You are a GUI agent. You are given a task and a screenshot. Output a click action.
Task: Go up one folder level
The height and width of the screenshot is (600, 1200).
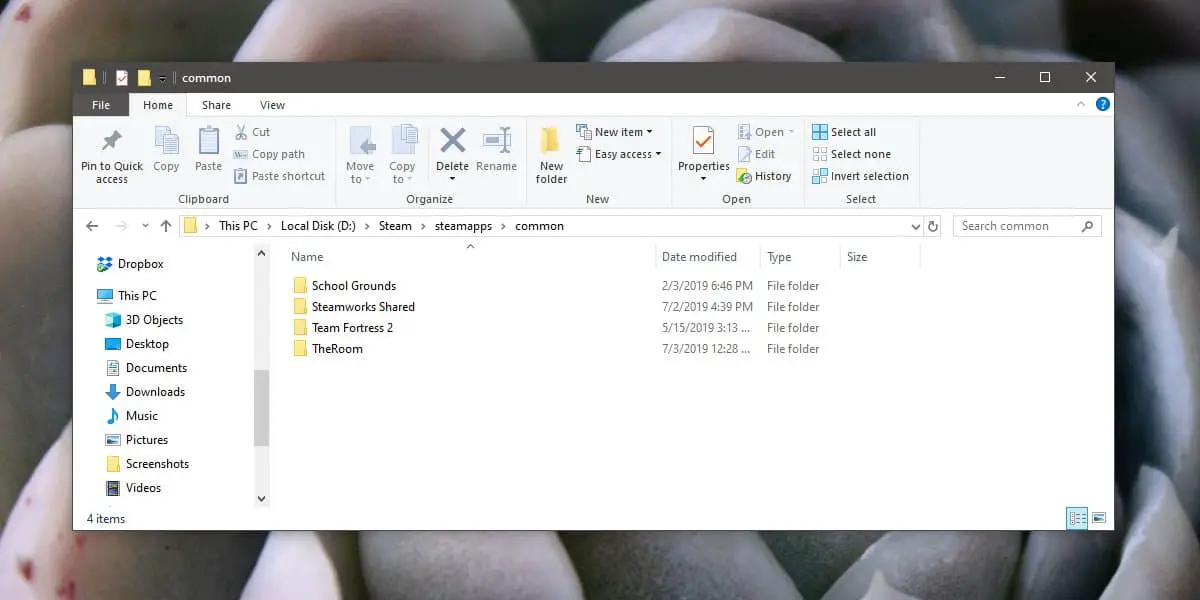coord(166,226)
